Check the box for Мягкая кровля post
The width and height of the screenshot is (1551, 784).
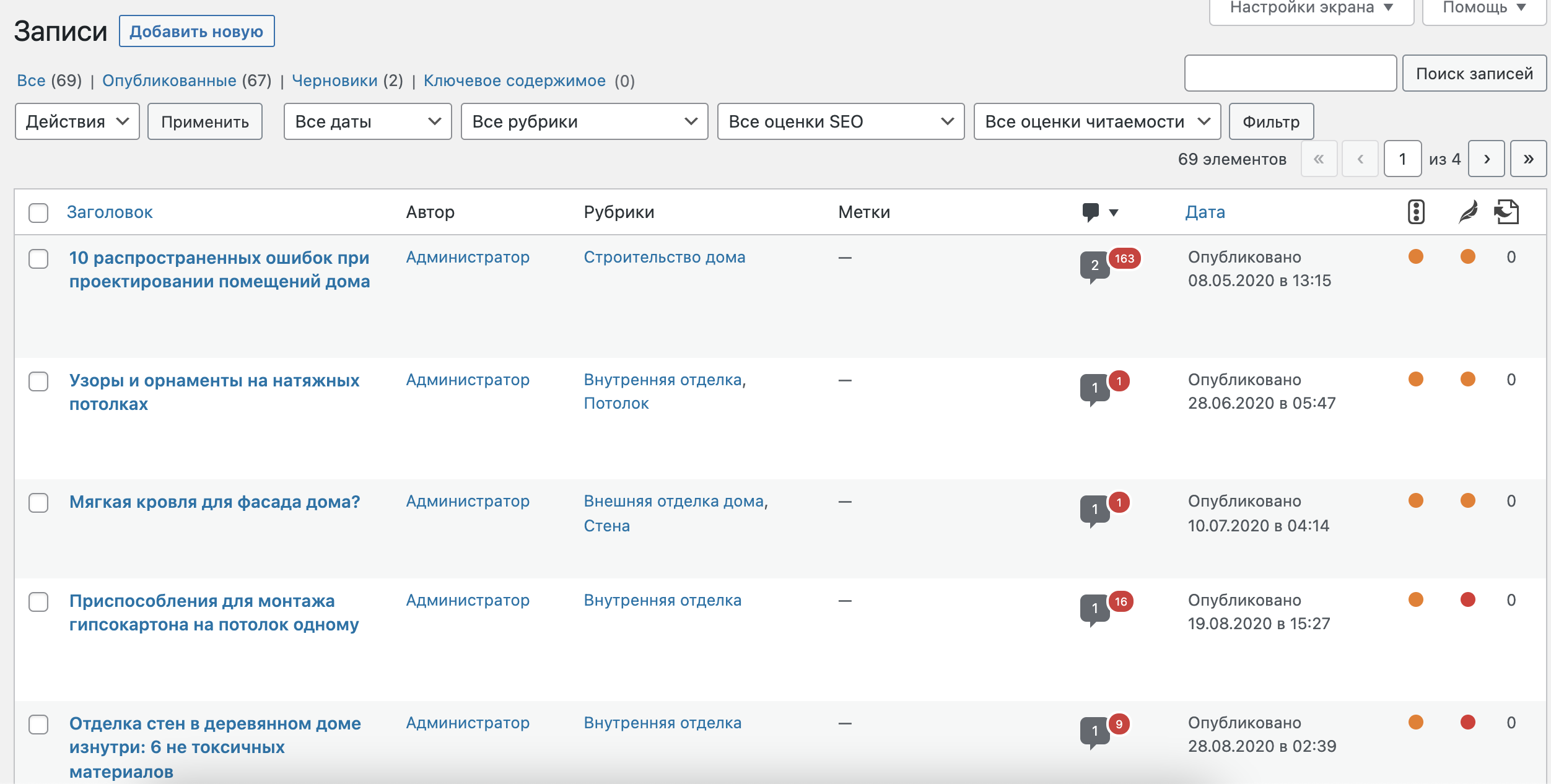tap(38, 502)
